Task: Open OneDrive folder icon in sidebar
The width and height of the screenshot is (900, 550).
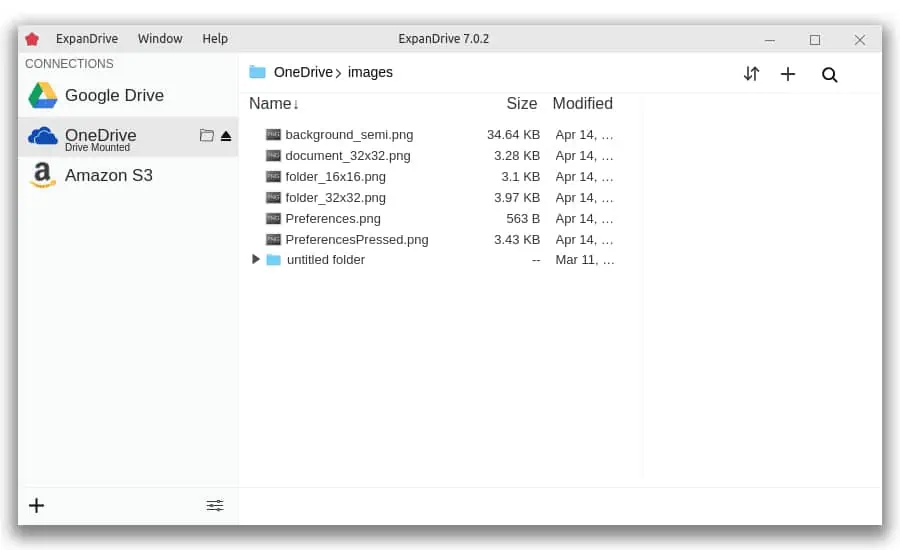Action: point(207,135)
